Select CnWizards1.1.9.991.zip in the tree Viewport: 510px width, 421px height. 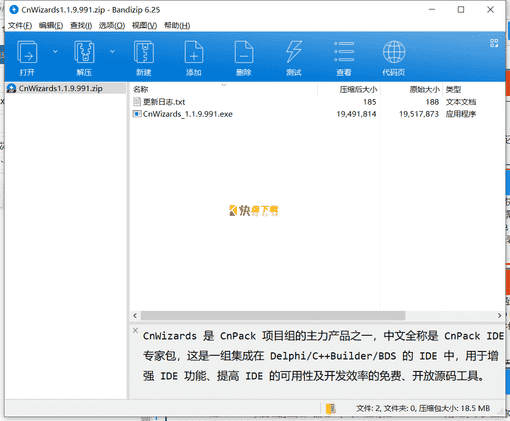tap(60, 88)
